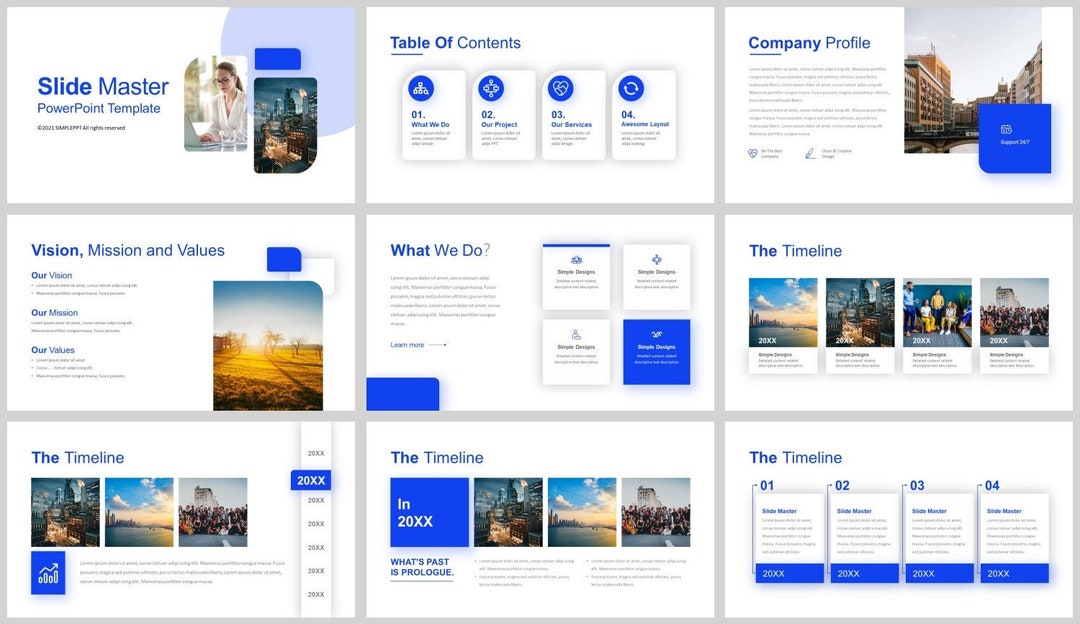Click the Slide Master title text
1080x624 pixels.
[x=103, y=86]
